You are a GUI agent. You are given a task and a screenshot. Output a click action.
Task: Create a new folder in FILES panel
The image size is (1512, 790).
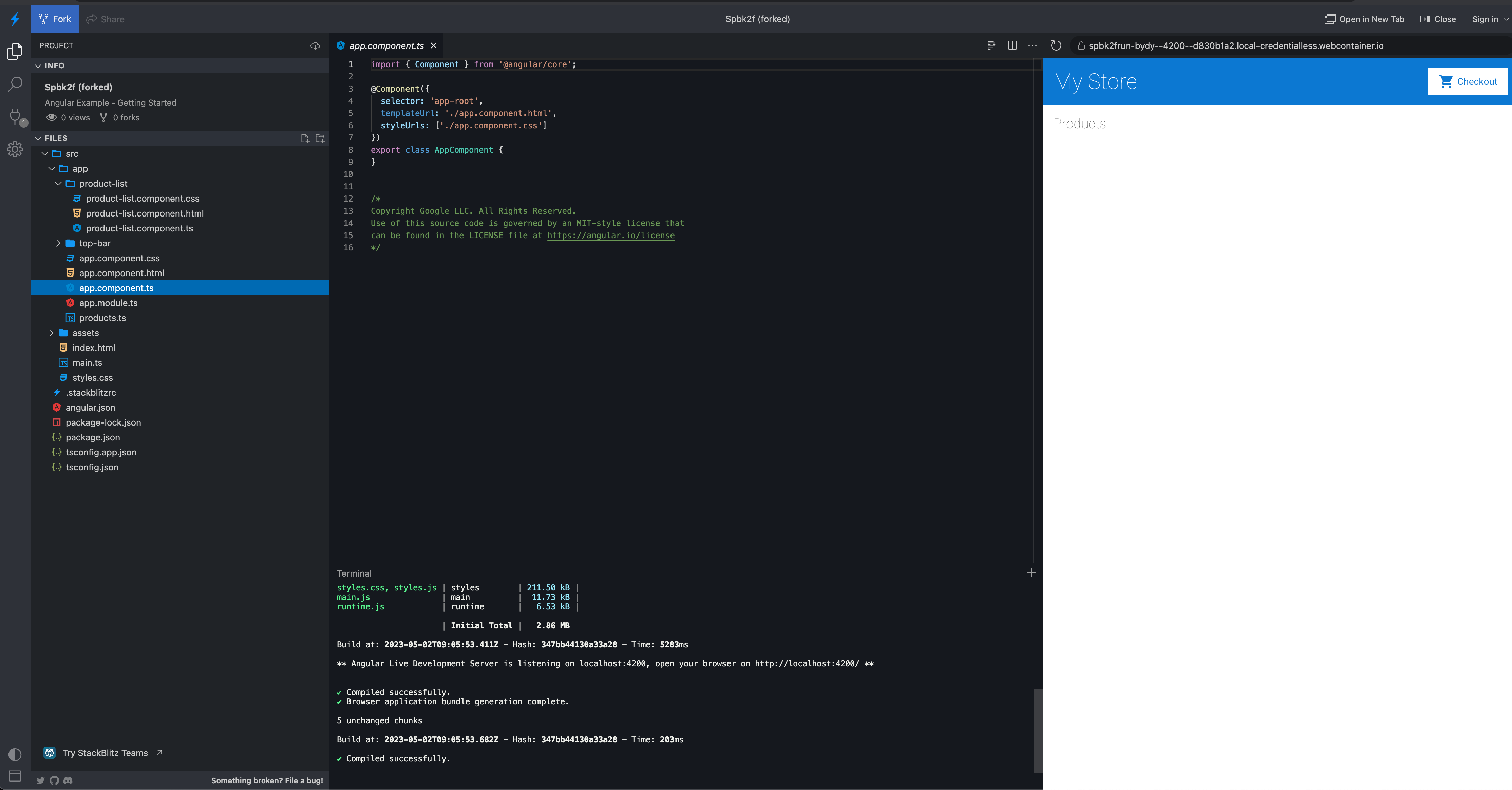tap(320, 138)
